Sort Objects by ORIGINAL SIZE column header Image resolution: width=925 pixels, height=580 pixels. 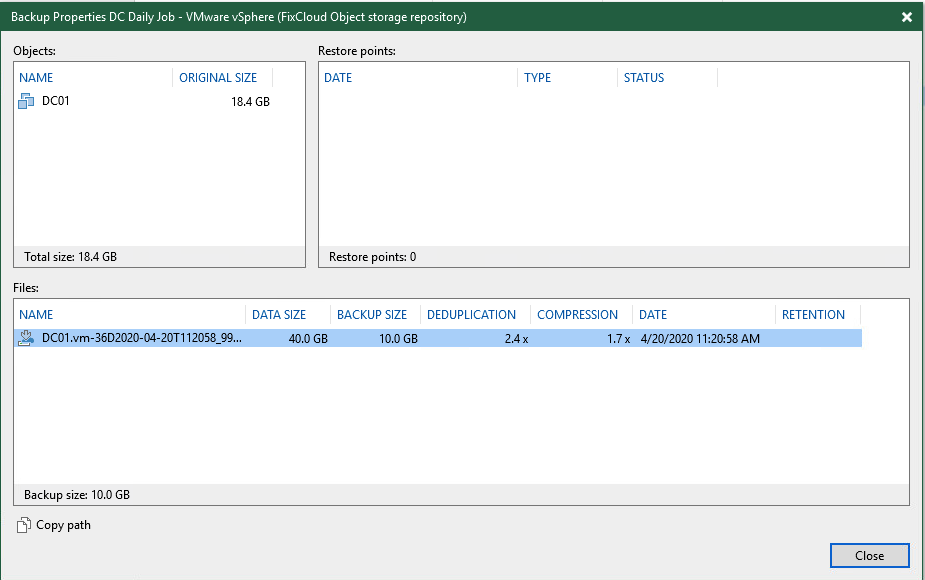(218, 78)
